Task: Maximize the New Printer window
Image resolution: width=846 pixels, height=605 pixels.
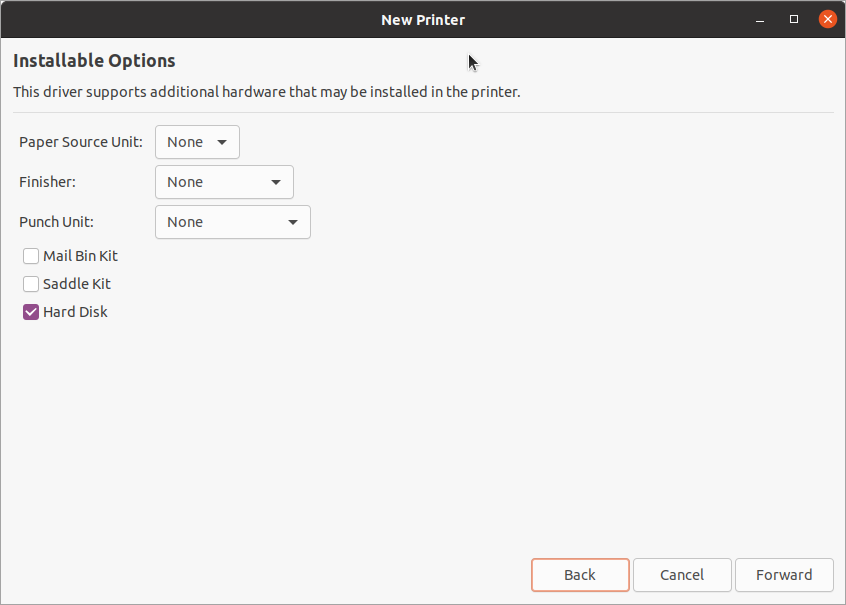Action: point(794,19)
